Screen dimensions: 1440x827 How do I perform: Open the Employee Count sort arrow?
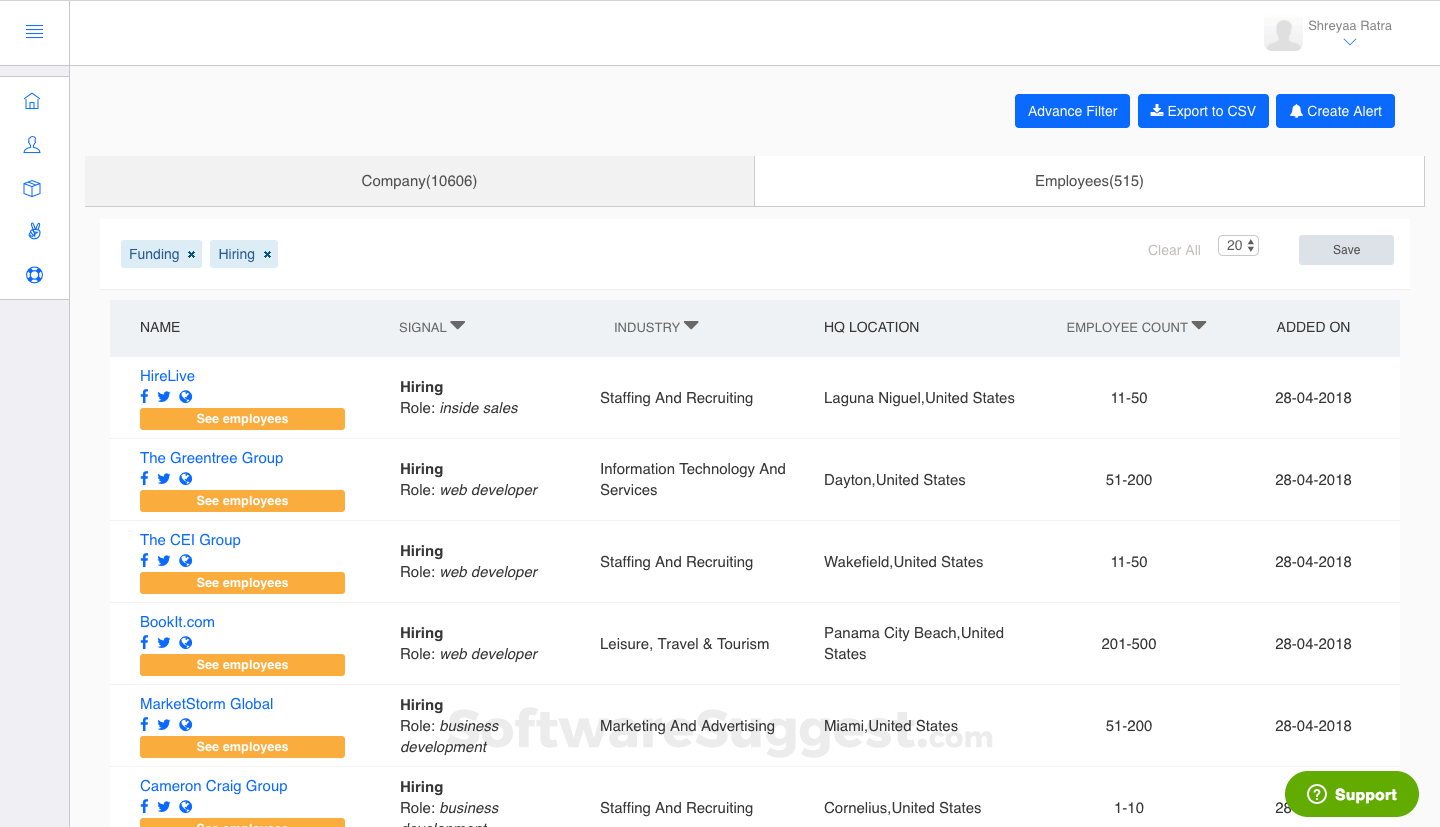1199,324
